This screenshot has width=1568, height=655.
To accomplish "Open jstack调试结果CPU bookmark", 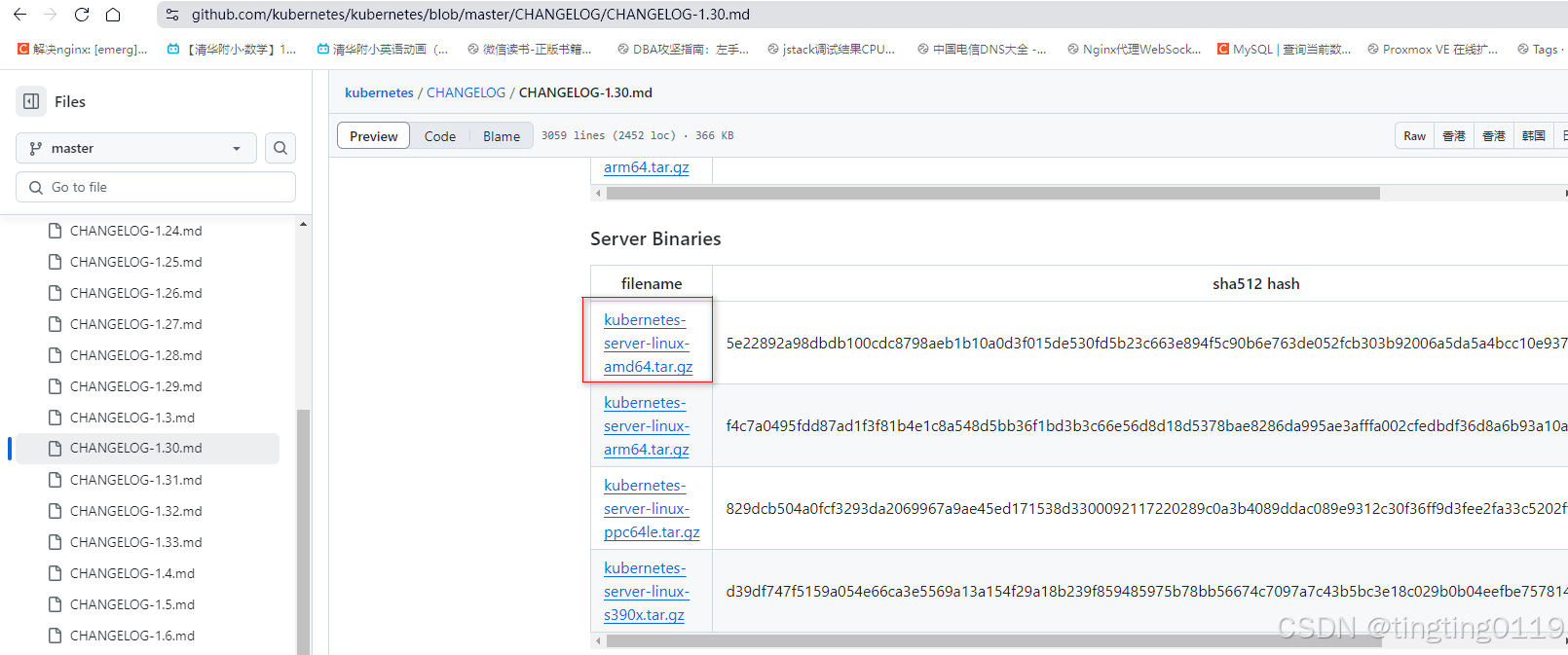I will (x=831, y=49).
